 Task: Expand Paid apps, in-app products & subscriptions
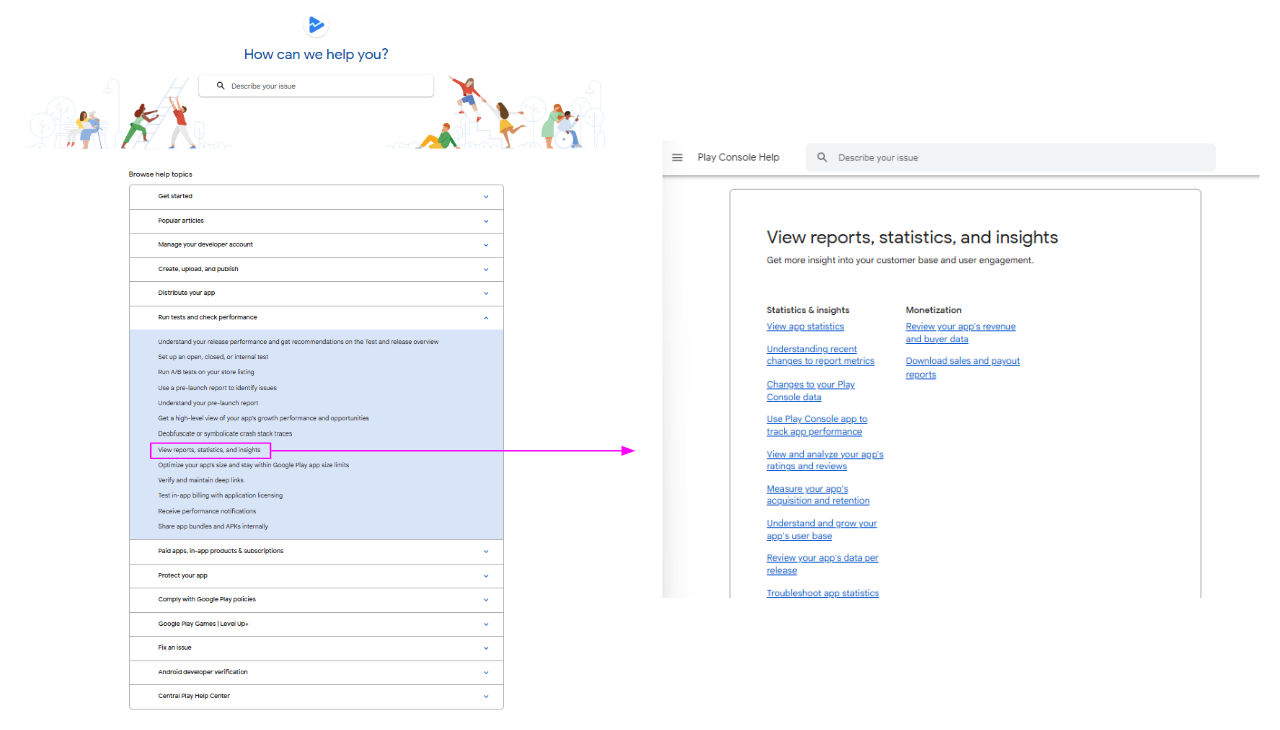(x=316, y=551)
